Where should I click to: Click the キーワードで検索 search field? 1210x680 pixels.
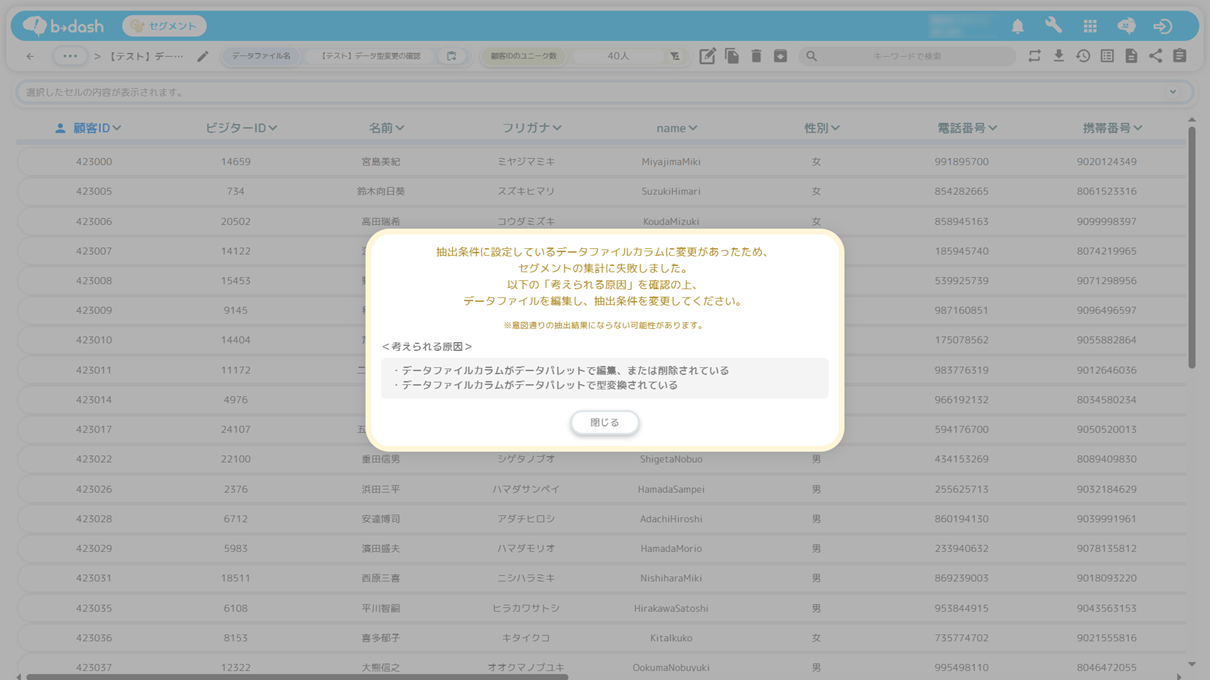[x=907, y=57]
